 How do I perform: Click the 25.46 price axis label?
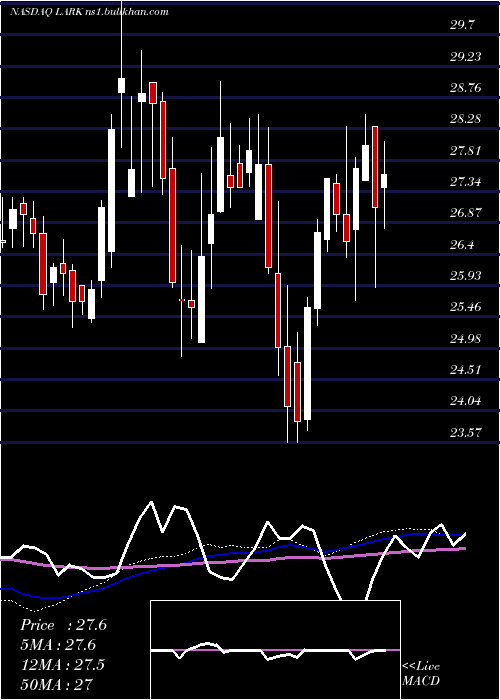point(465,307)
